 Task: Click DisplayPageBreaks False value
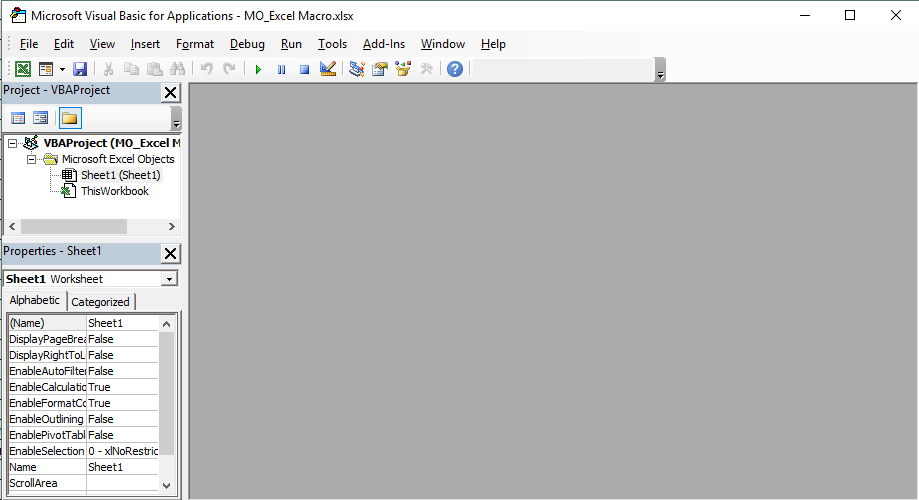[122, 339]
